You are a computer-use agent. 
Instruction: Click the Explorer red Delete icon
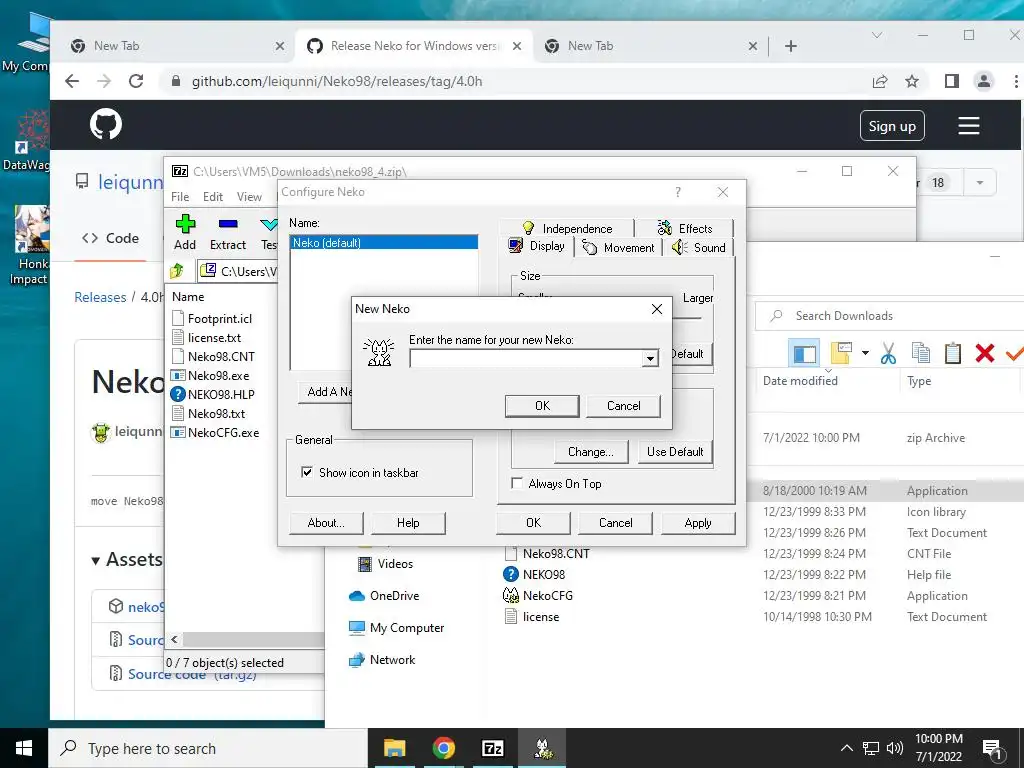pos(985,353)
